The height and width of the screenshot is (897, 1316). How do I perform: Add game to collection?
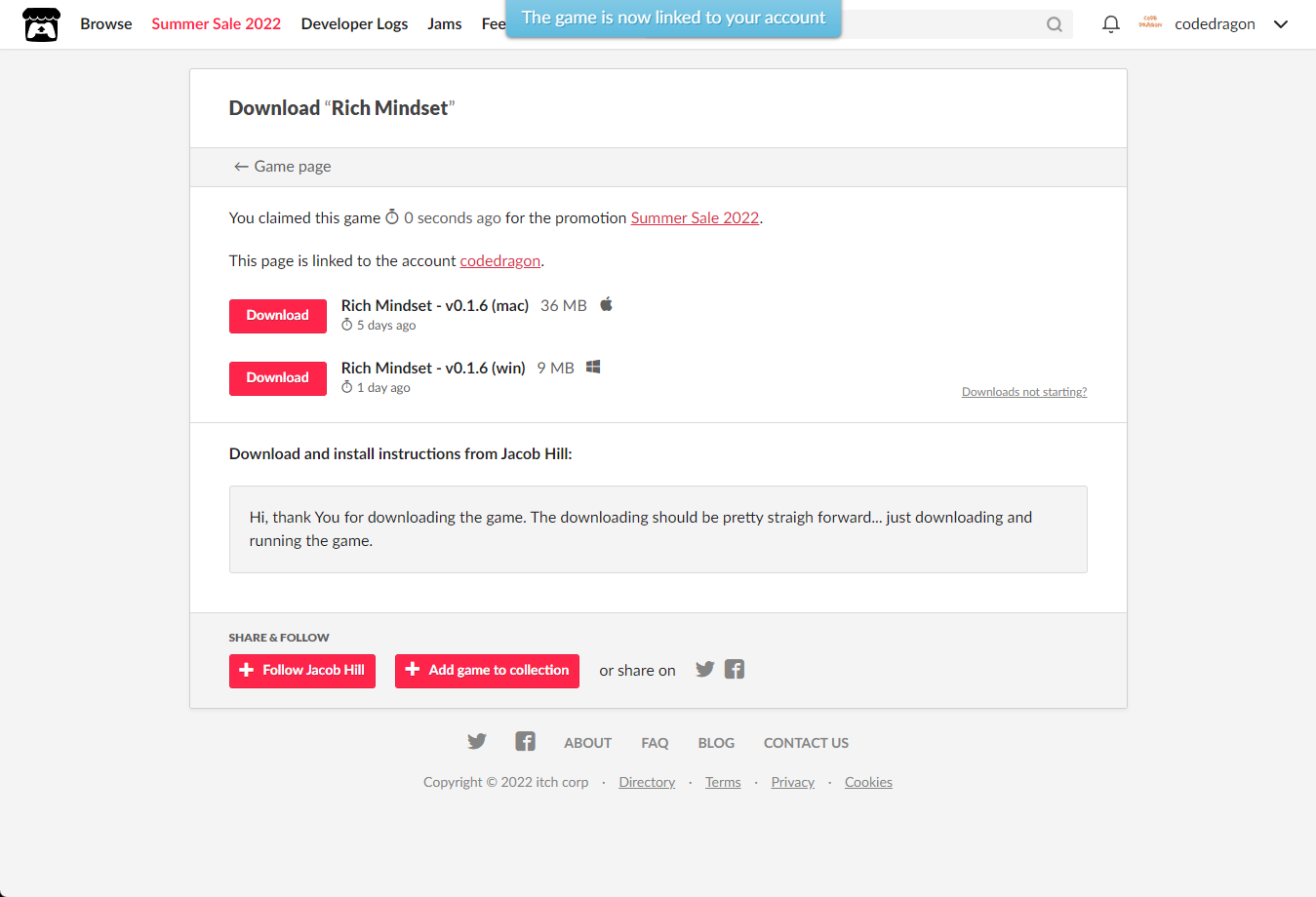coord(487,671)
